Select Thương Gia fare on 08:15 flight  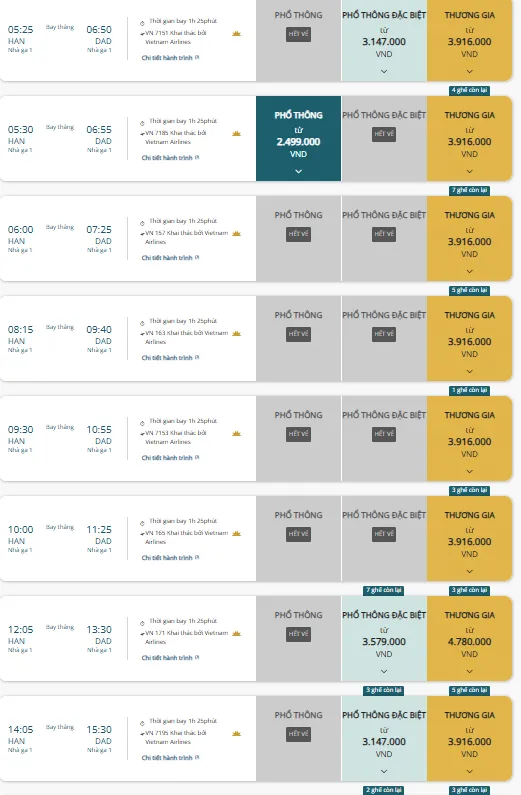pyautogui.click(x=470, y=338)
